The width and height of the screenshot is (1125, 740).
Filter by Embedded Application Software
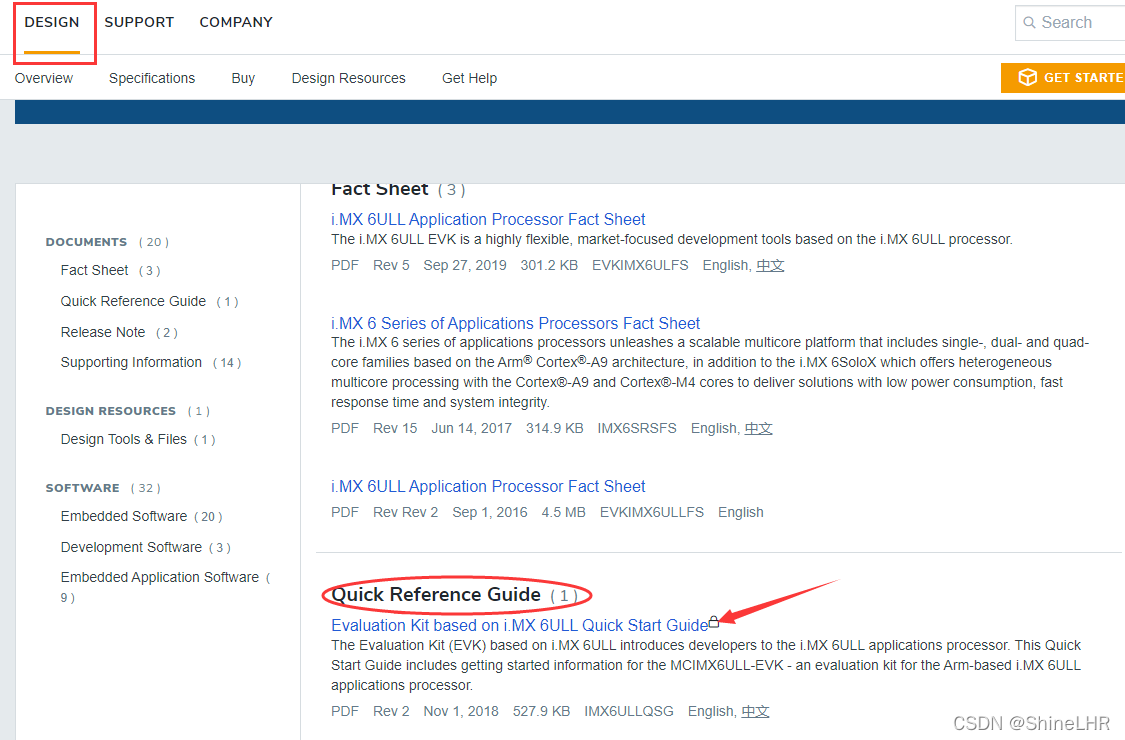160,577
